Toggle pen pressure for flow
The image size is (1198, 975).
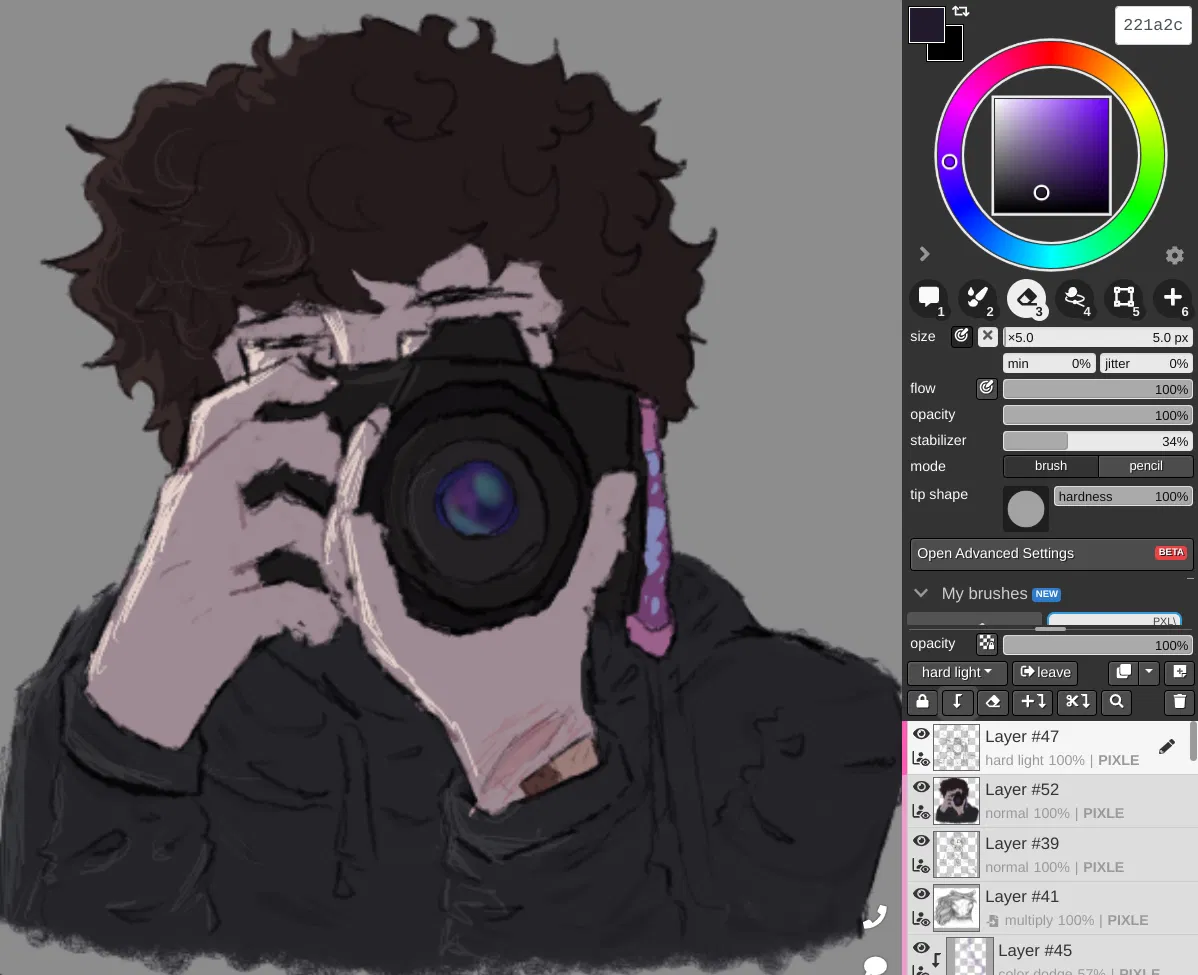click(986, 388)
